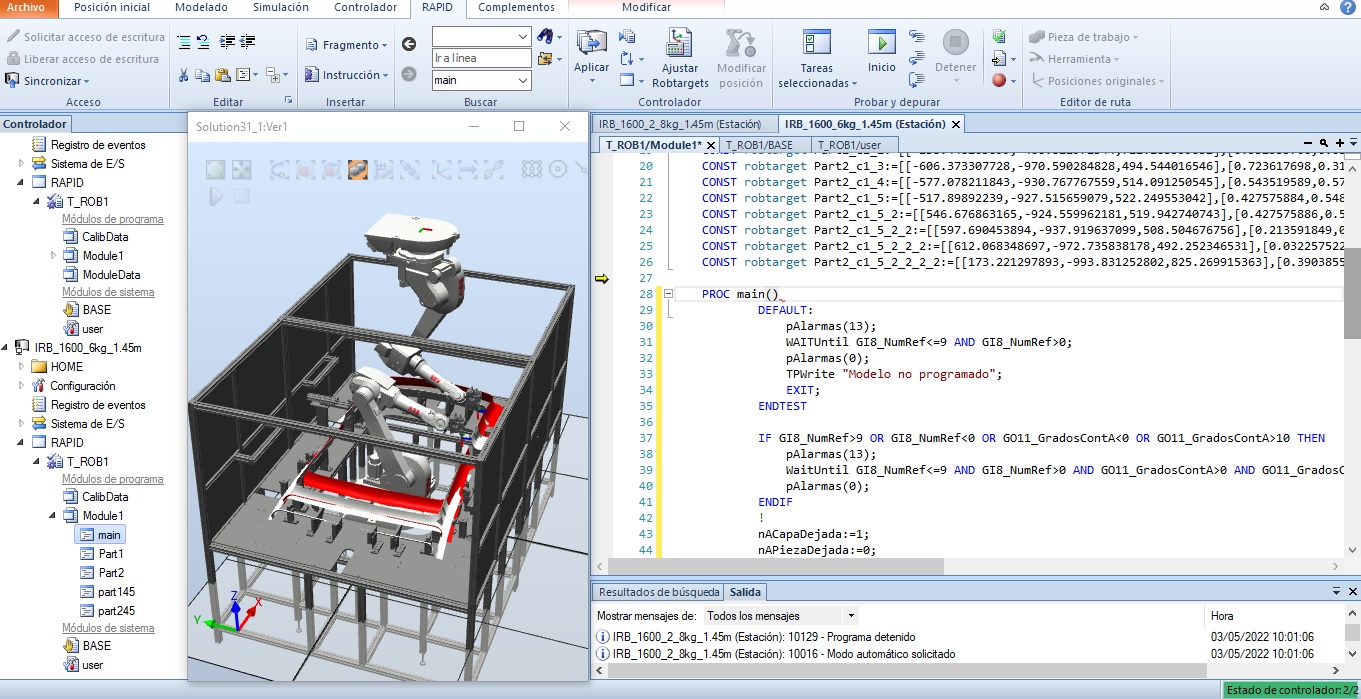Expand the HOME folder tree node

pyautogui.click(x=22, y=367)
